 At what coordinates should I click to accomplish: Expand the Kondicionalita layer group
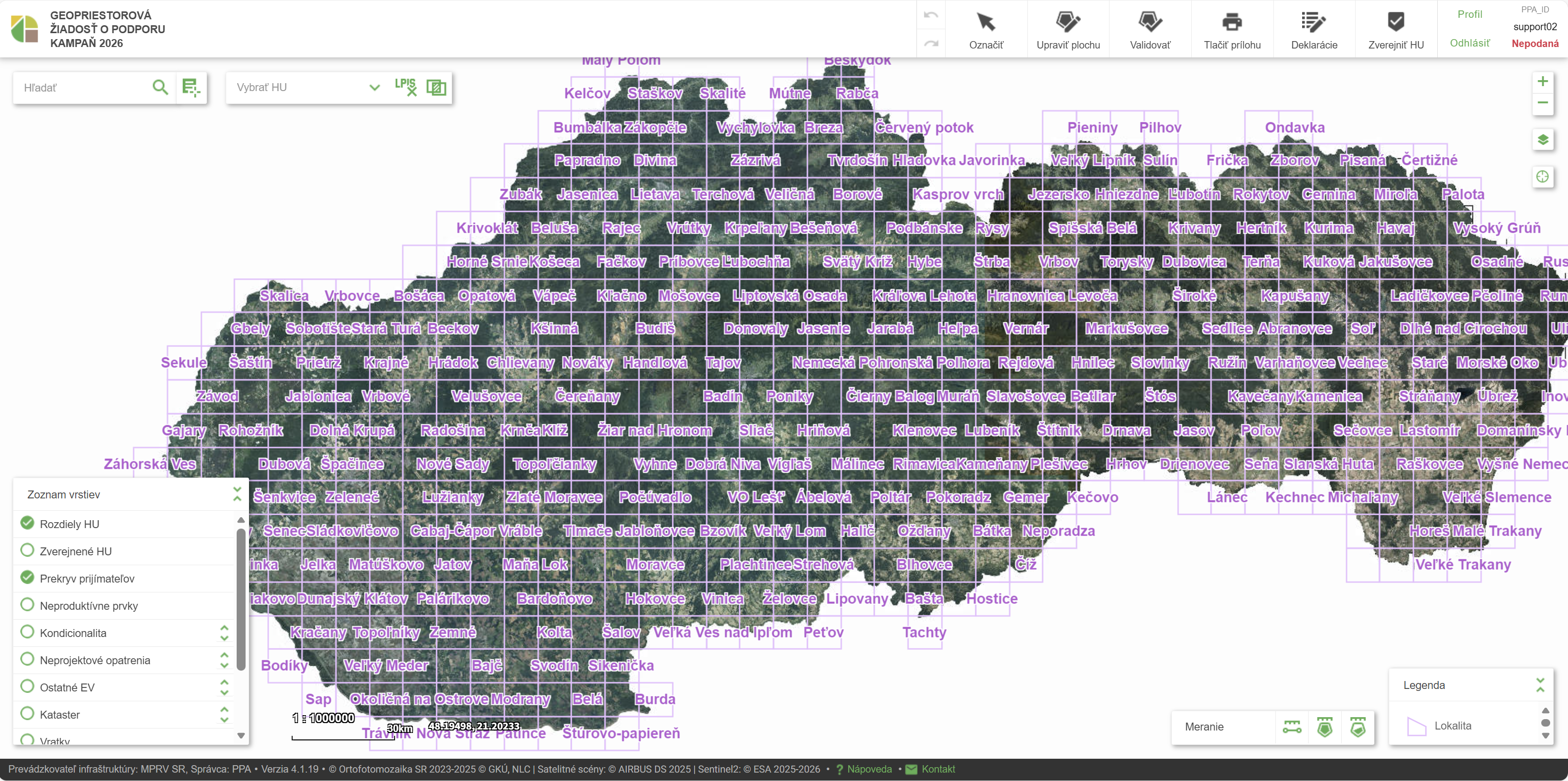point(224,633)
